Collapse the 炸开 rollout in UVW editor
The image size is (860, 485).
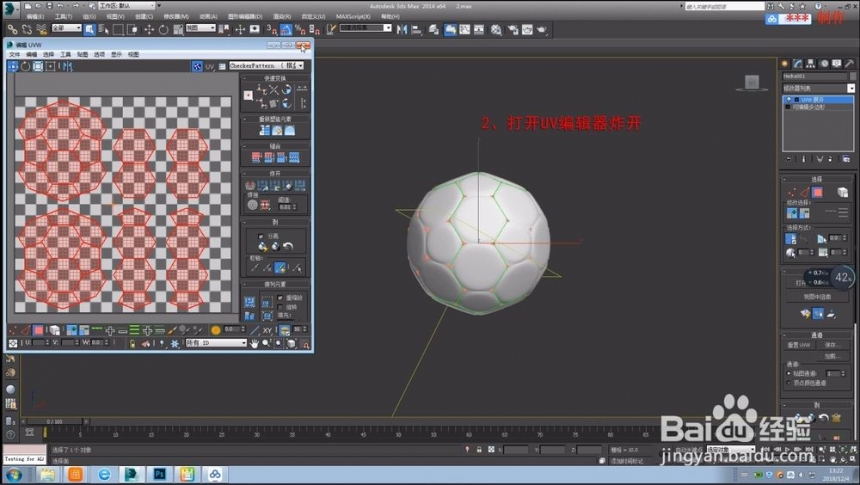pos(275,173)
